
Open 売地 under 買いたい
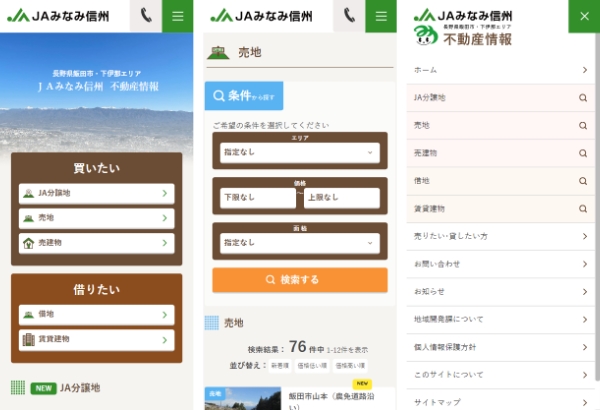pos(96,218)
